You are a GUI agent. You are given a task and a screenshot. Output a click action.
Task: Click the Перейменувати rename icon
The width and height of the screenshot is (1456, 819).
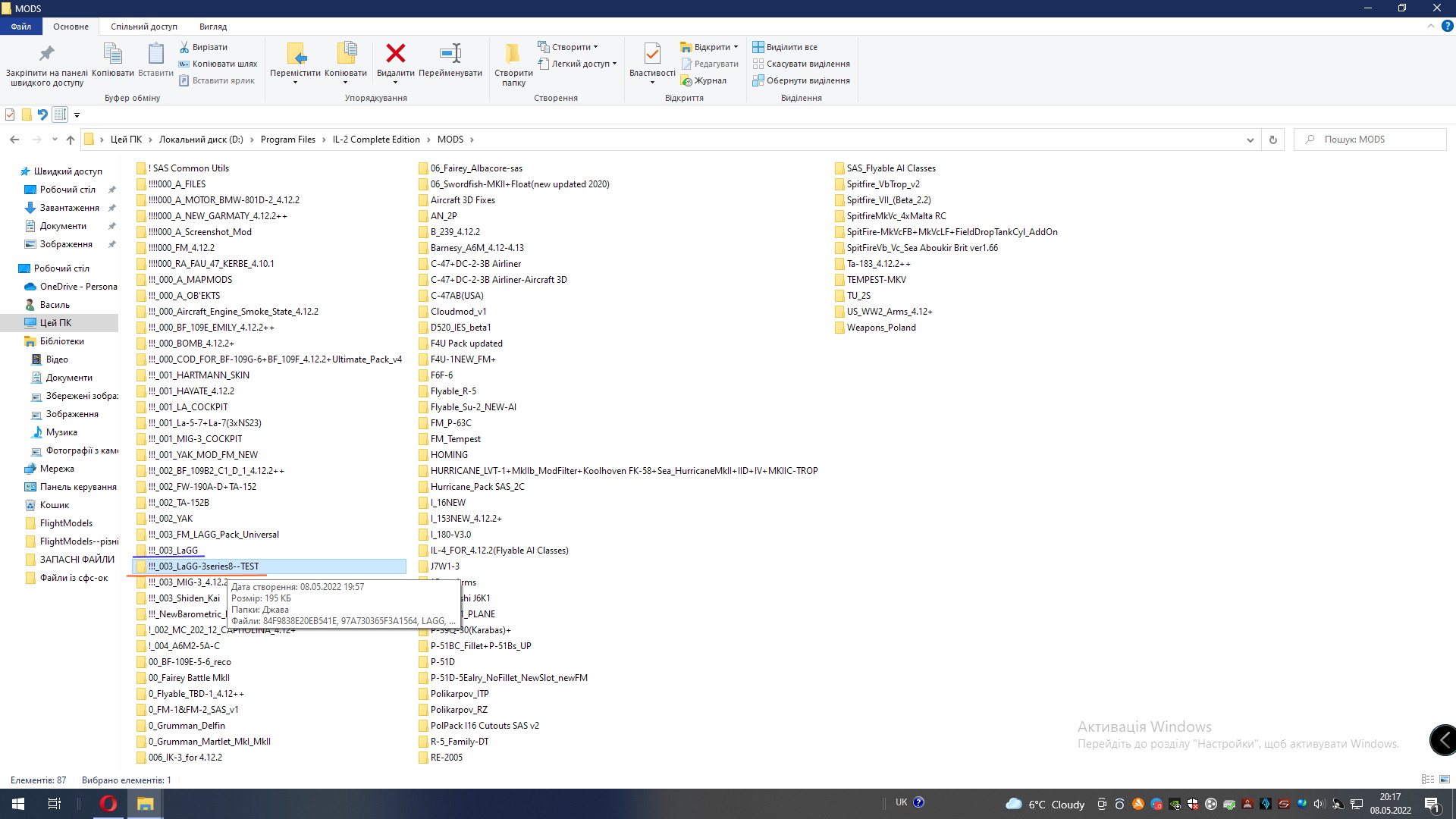point(450,53)
